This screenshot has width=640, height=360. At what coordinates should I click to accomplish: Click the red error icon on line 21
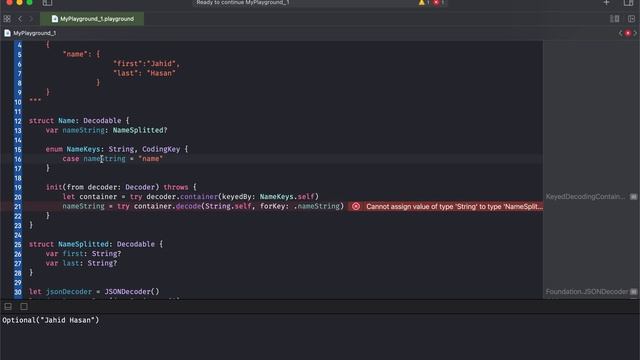pos(356,207)
